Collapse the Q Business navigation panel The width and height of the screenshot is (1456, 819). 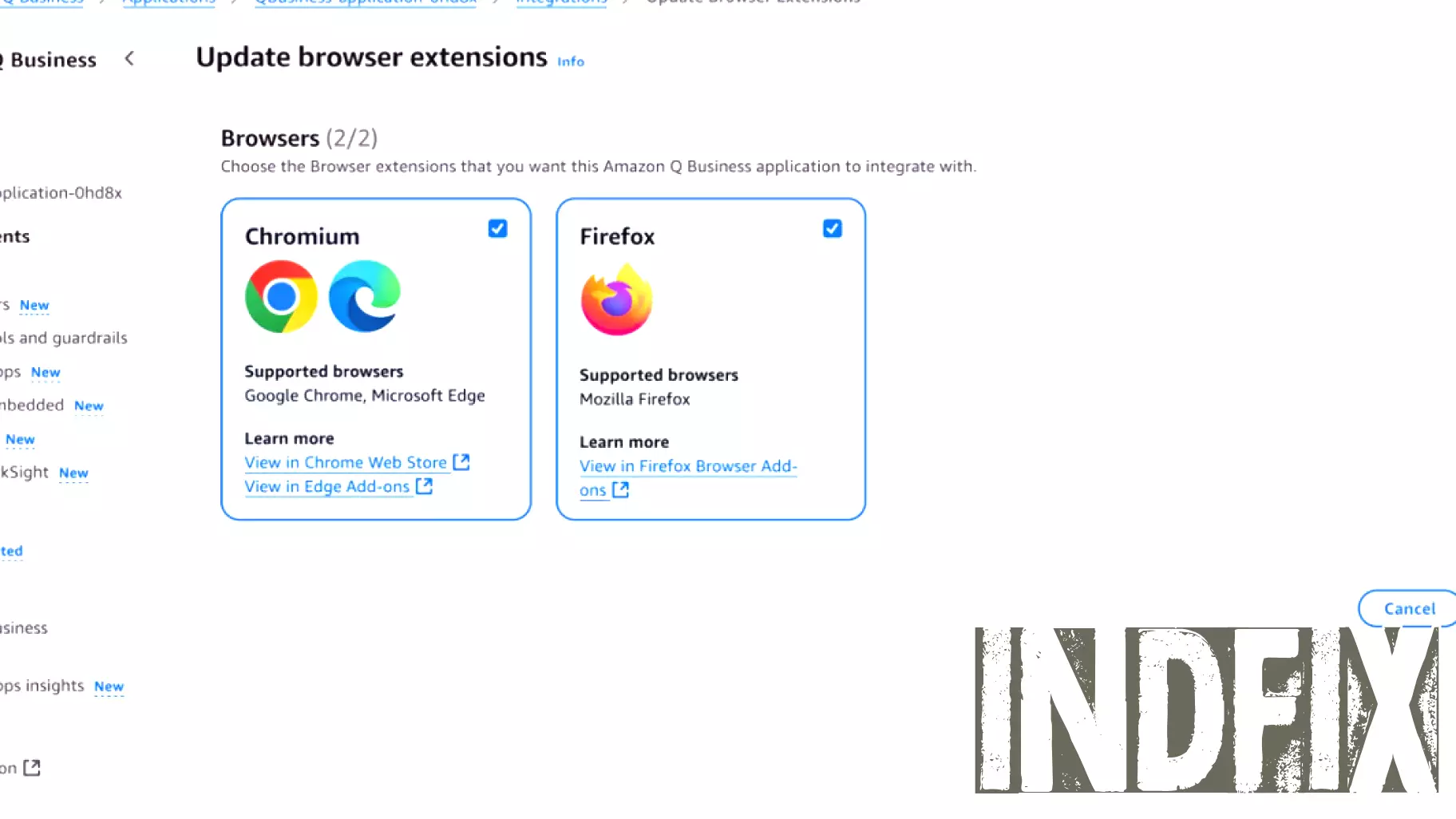pyautogui.click(x=129, y=59)
